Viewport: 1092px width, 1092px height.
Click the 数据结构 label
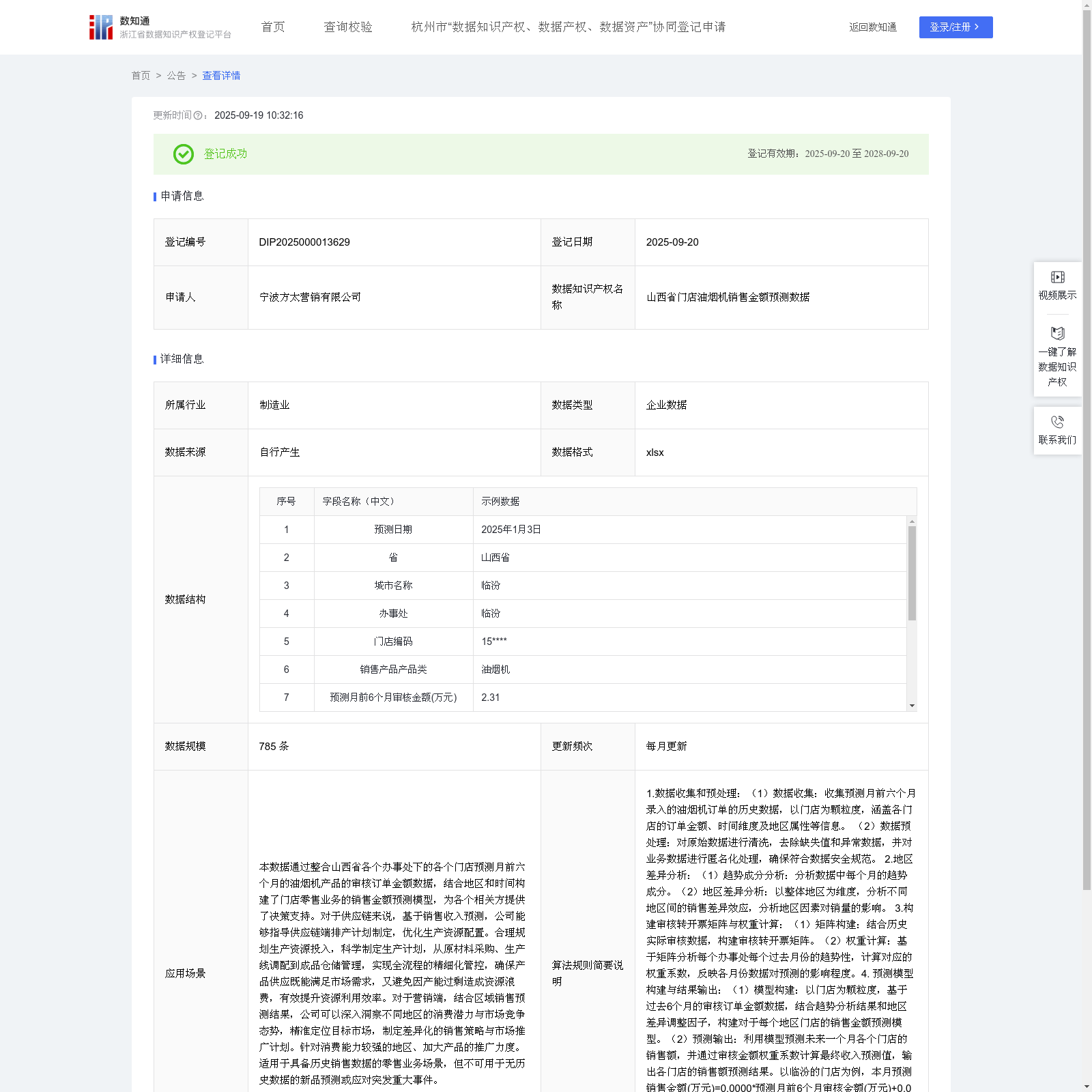pyautogui.click(x=185, y=599)
